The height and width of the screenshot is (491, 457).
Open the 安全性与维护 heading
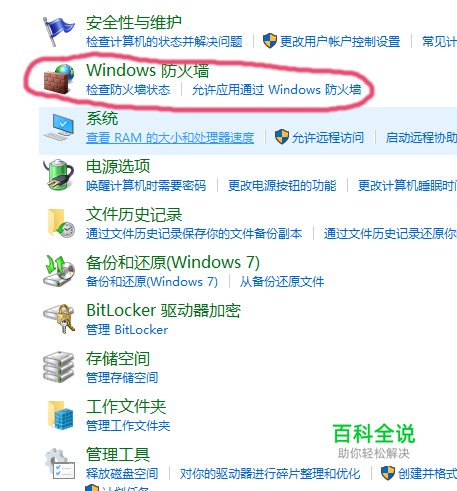134,23
